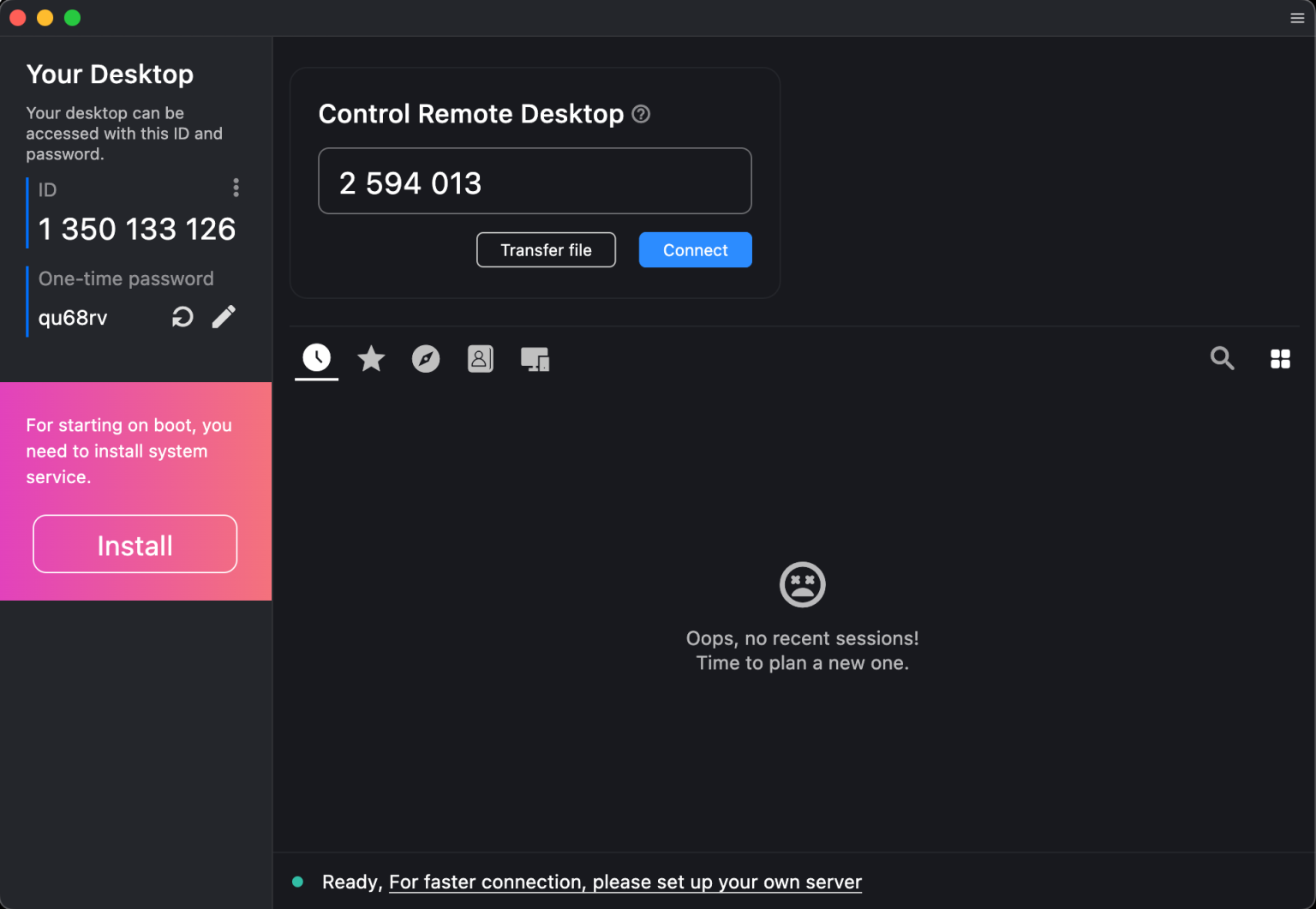Image resolution: width=1316 pixels, height=909 pixels.
Task: Open the ID options menu
Action: 236,188
